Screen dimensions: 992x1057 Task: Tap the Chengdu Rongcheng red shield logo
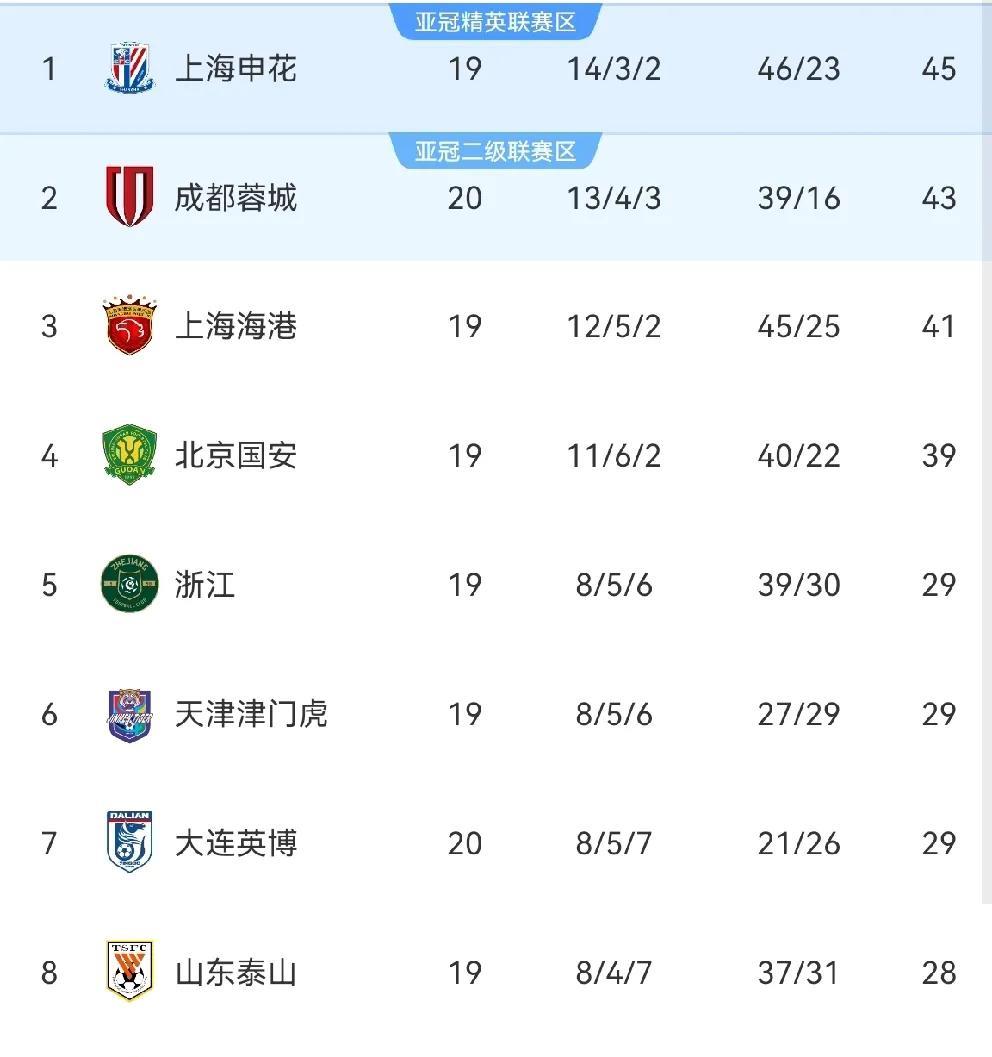[129, 197]
